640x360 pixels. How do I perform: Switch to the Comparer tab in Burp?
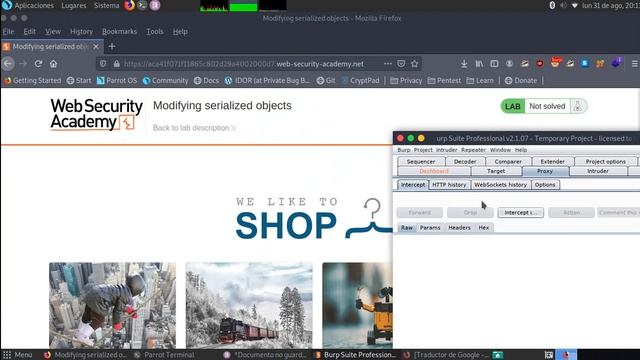pyautogui.click(x=508, y=162)
